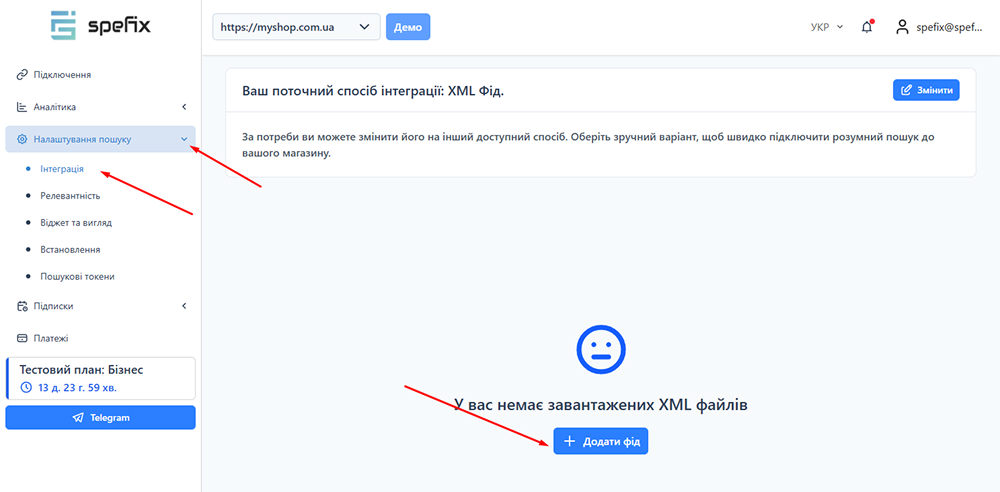Click the link icon next to Підключення

click(21, 75)
